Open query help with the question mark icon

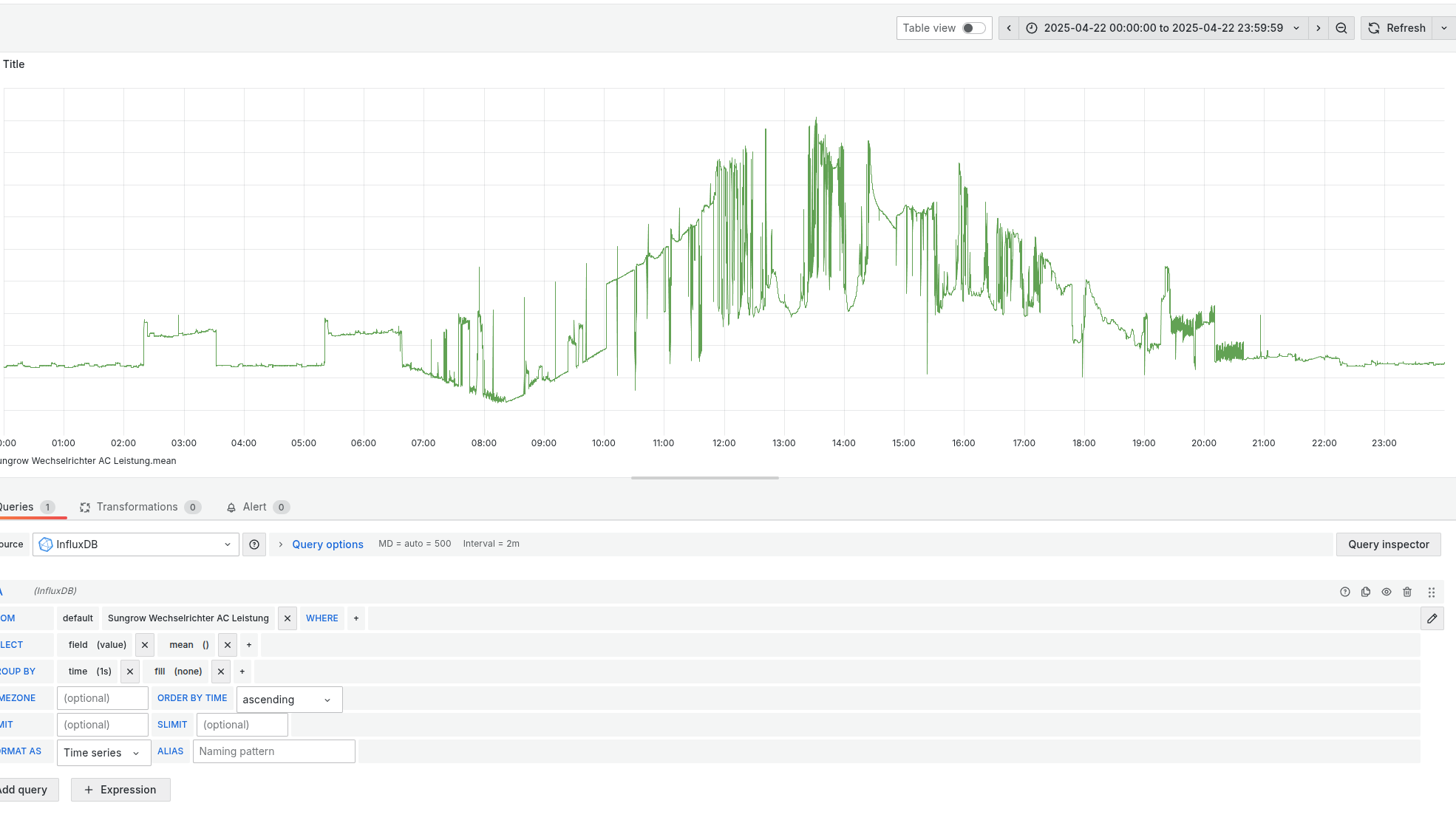pyautogui.click(x=1345, y=591)
